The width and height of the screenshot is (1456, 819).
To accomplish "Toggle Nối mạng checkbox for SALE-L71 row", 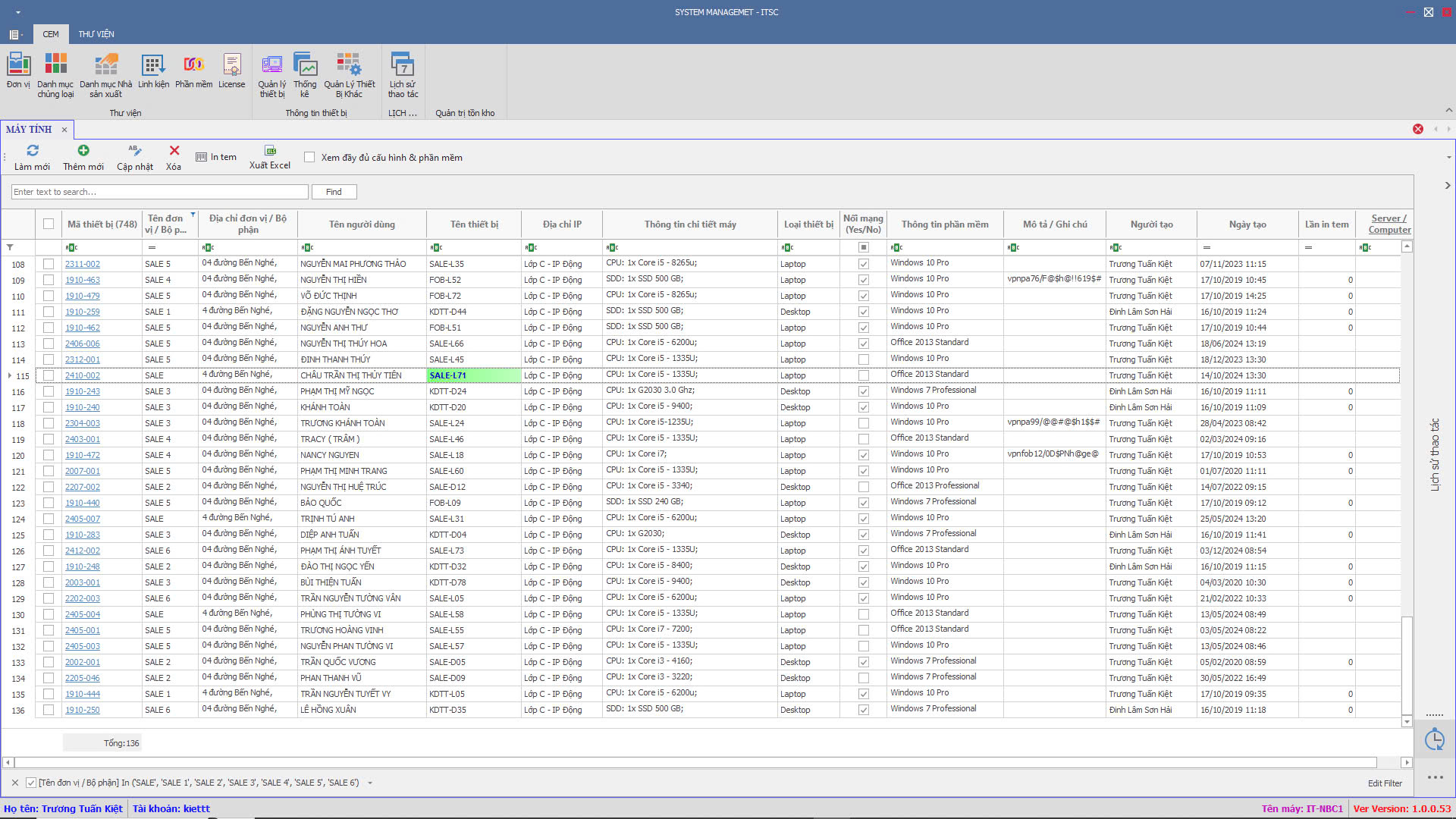I will [x=863, y=375].
